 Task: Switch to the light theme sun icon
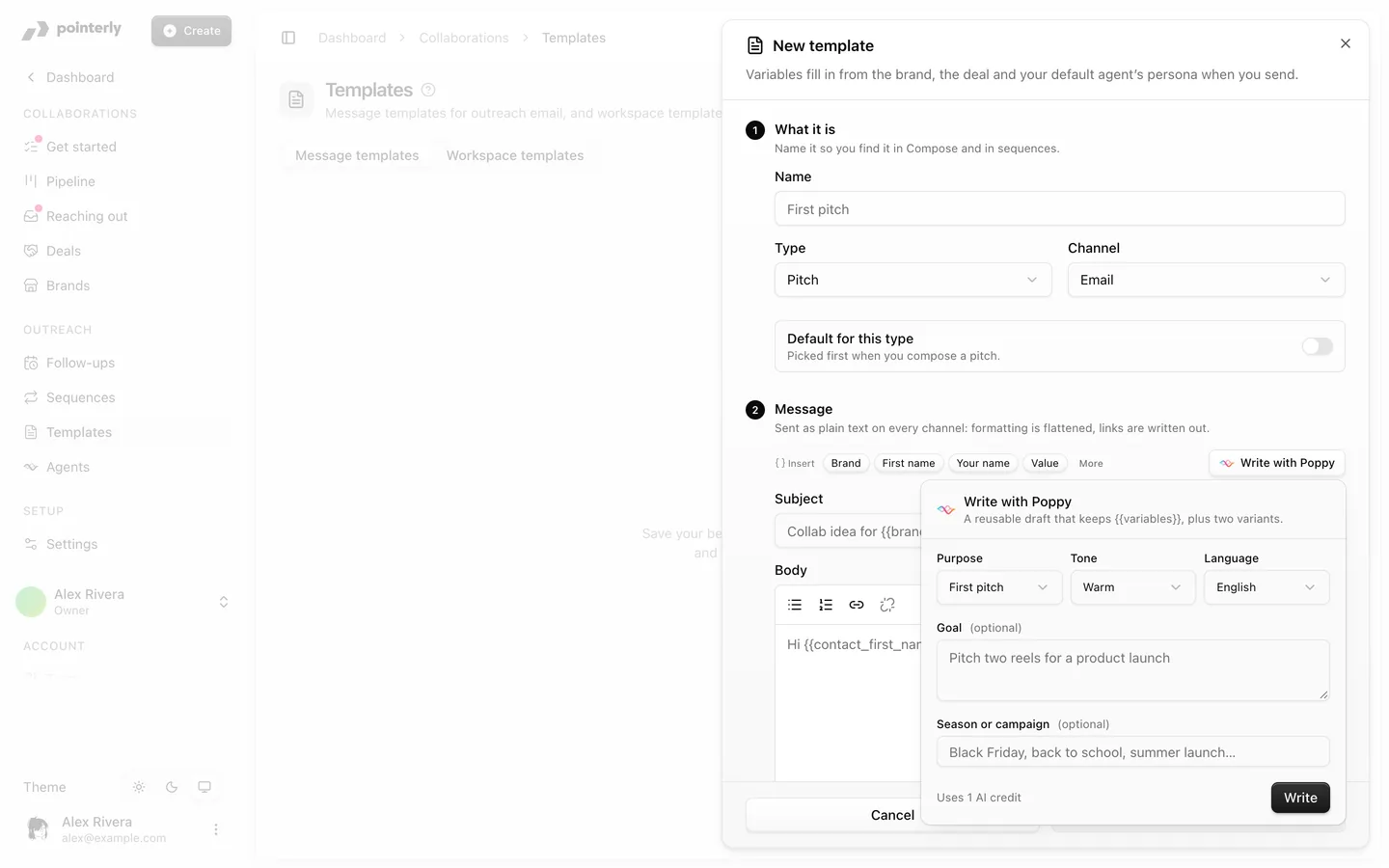tap(139, 787)
